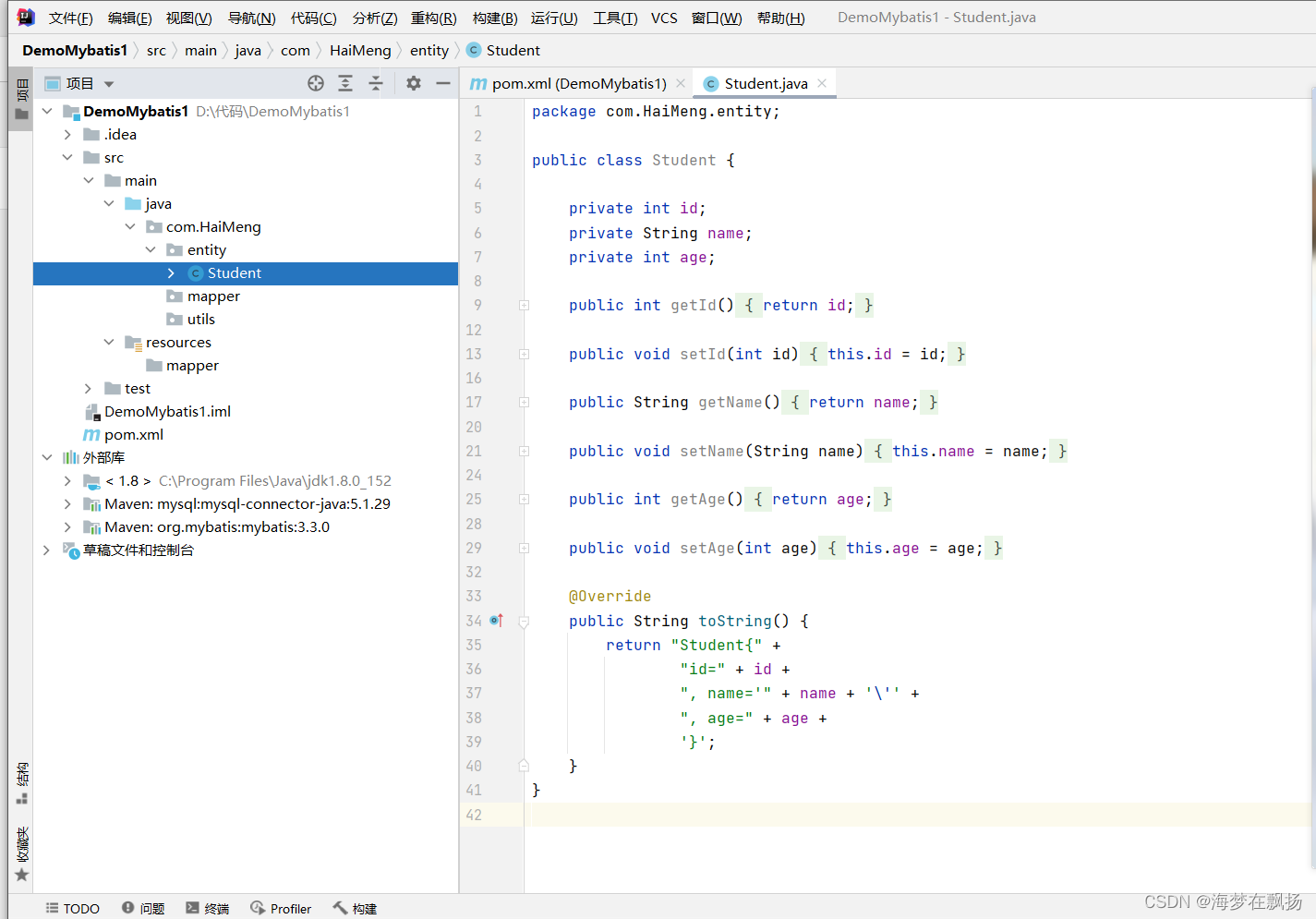
Task: Collapse the resources folder
Action: [109, 342]
